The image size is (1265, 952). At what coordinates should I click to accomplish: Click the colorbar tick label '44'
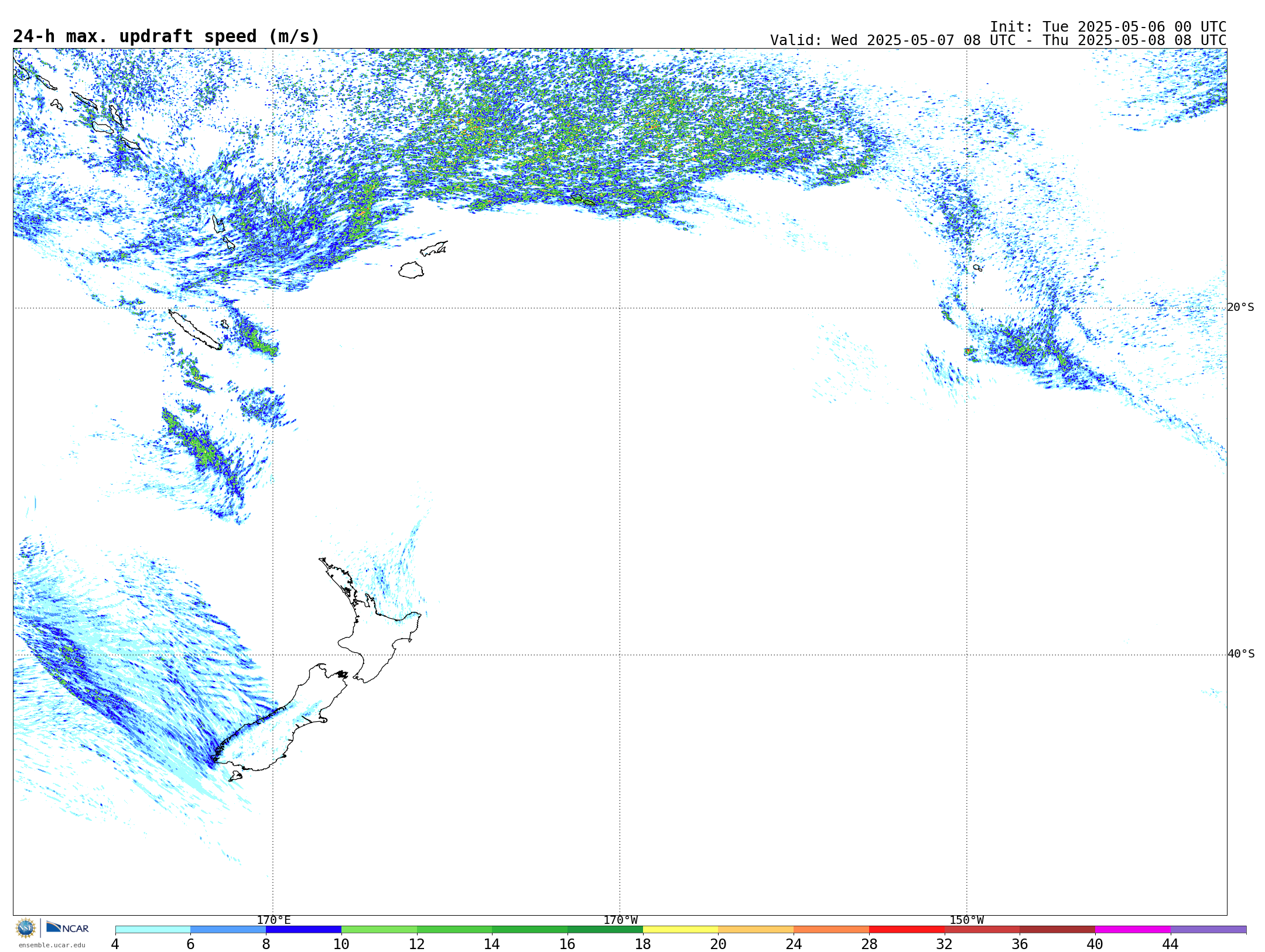(x=1171, y=944)
